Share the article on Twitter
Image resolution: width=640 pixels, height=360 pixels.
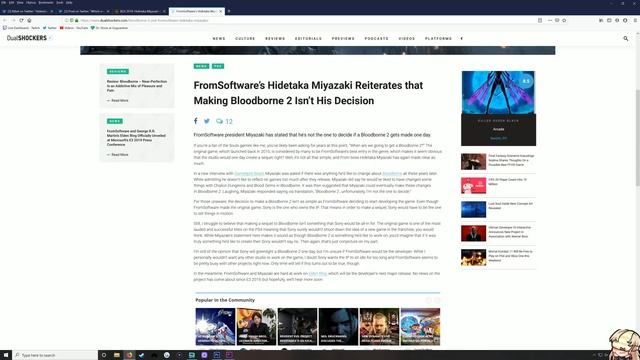pyautogui.click(x=207, y=121)
